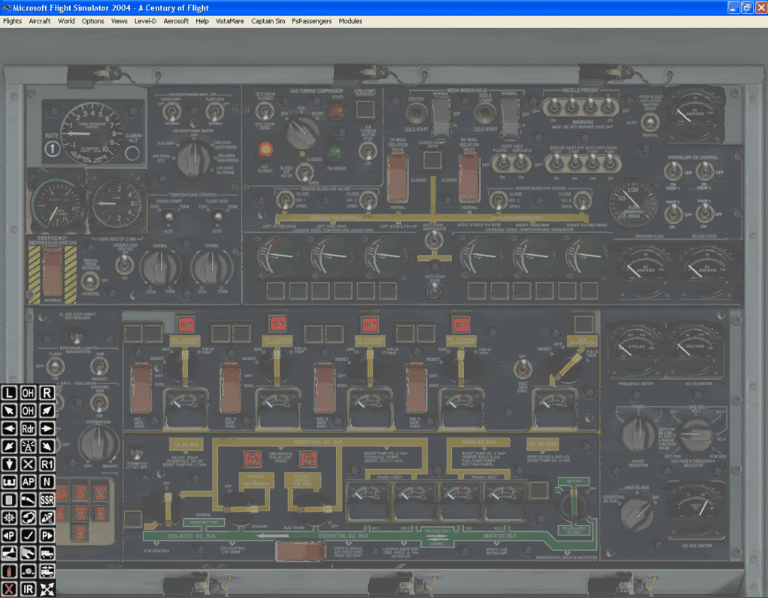This screenshot has height=598, width=768.
Task: Click the R1 panel icon
Action: pos(46,463)
